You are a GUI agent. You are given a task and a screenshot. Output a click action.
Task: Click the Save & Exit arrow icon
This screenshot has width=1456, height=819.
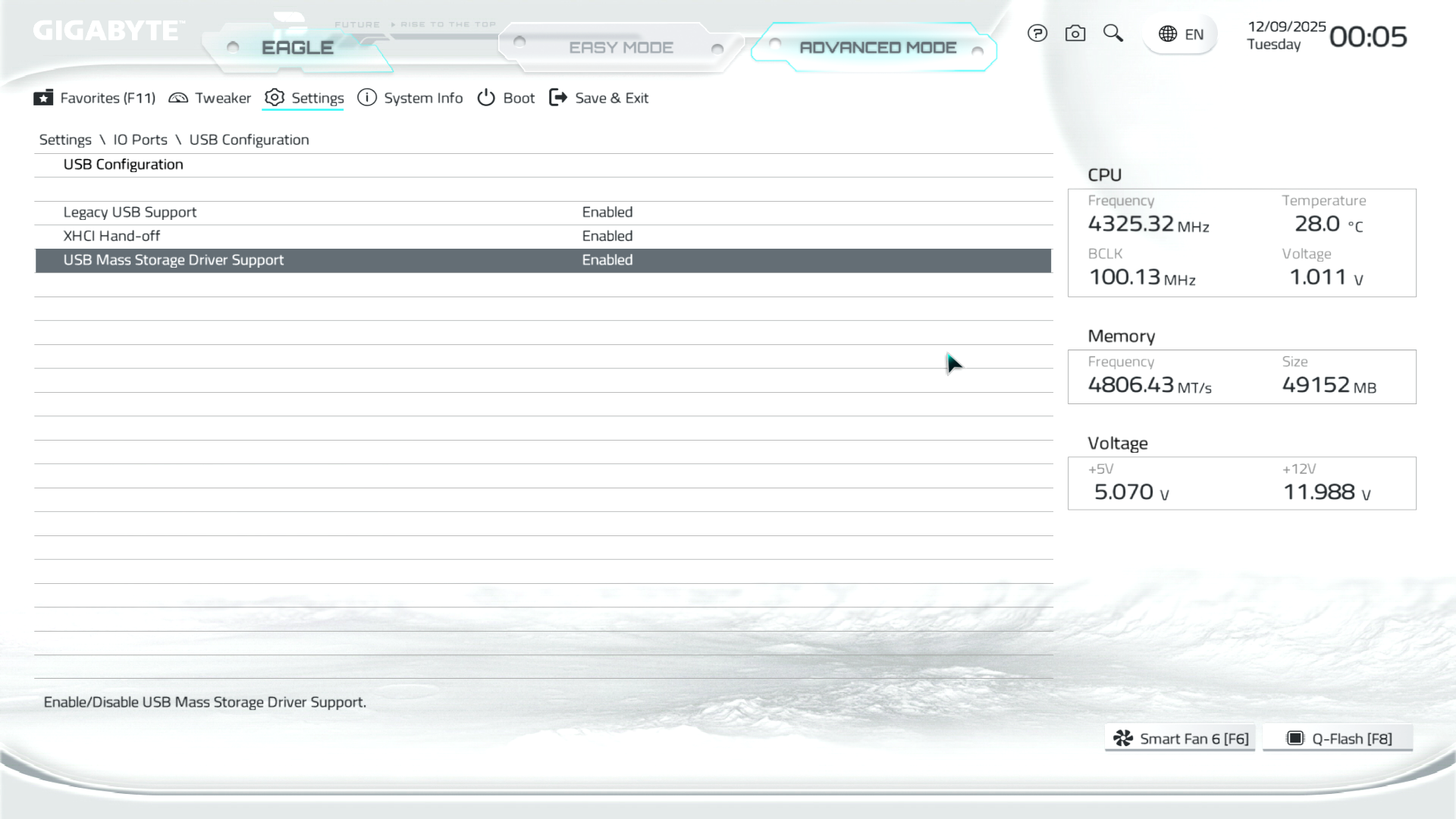558,98
